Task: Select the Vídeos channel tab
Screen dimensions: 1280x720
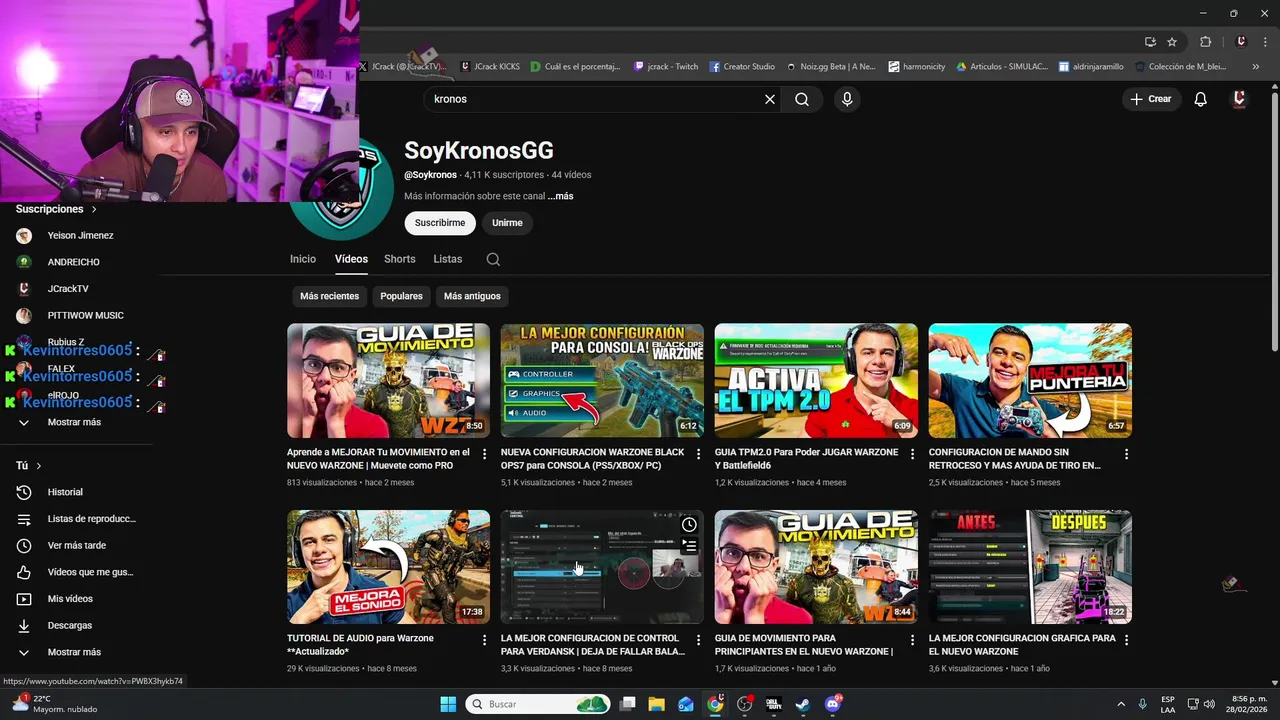Action: (x=351, y=259)
